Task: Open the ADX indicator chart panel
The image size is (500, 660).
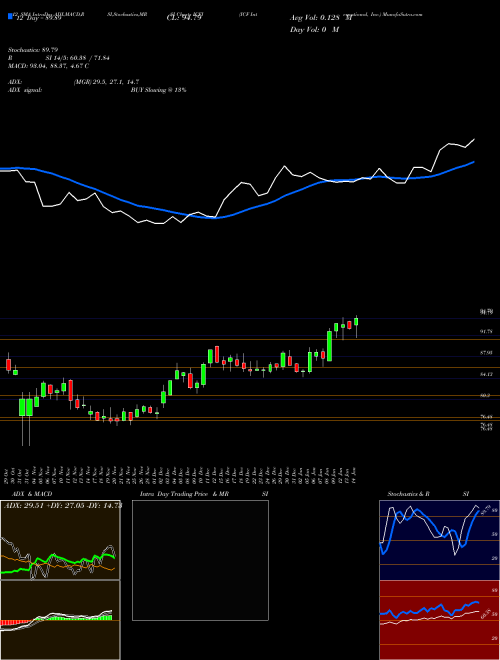Action: point(60,540)
